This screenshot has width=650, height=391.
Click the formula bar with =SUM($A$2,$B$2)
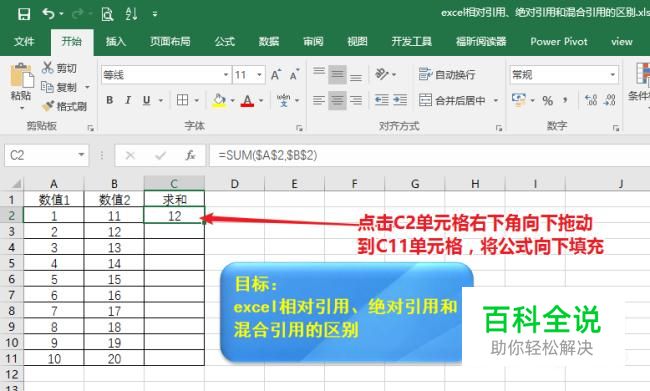pos(429,155)
